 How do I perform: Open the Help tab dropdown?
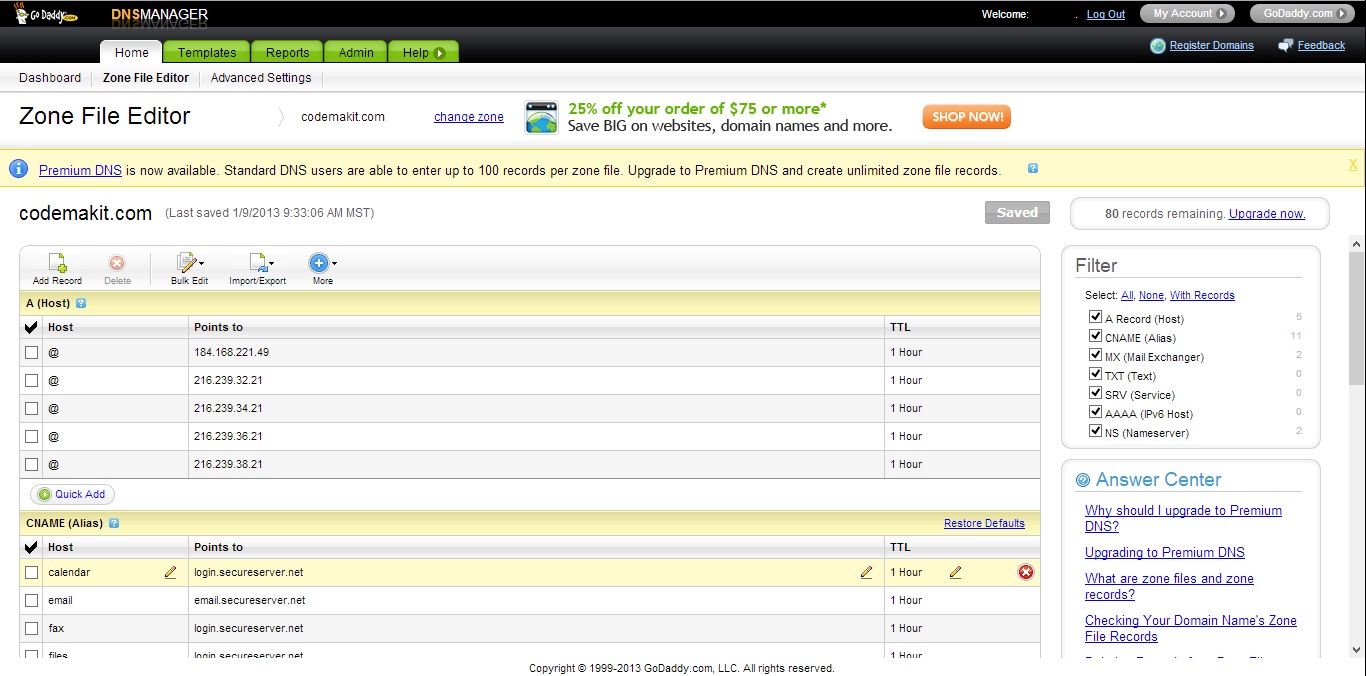423,53
